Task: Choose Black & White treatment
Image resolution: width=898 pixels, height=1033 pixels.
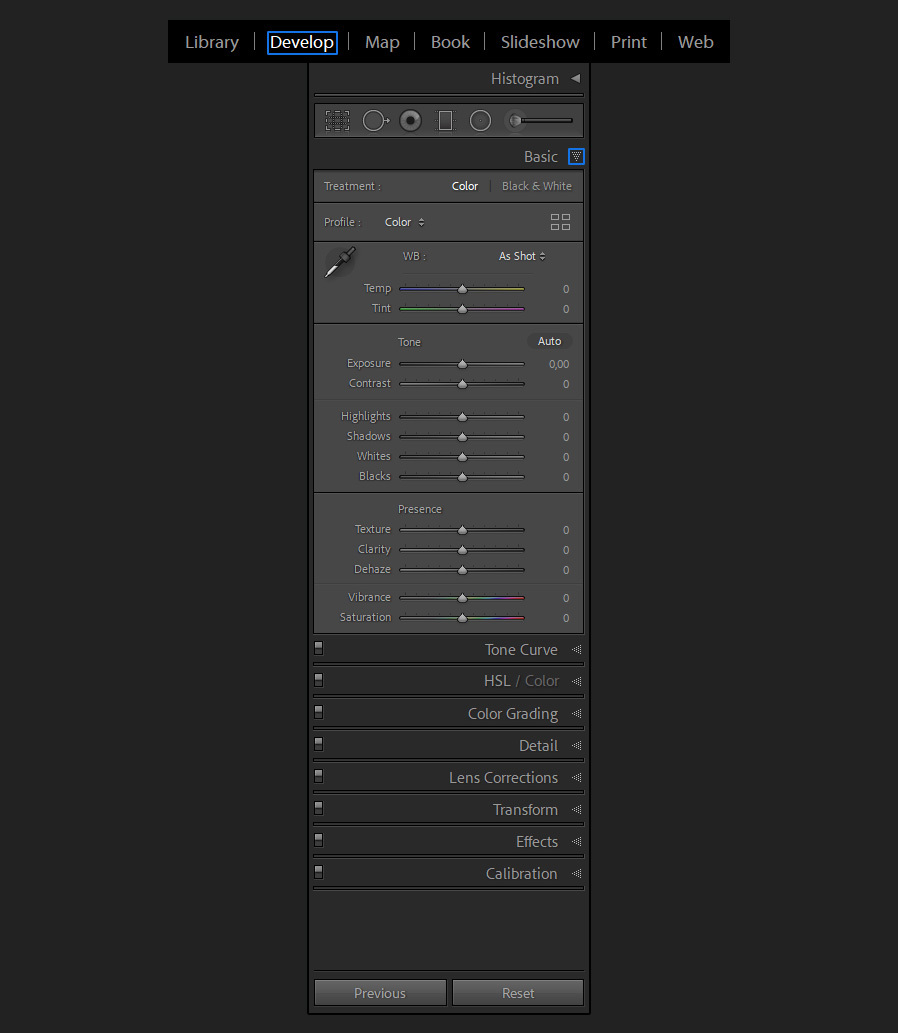Action: click(x=537, y=186)
